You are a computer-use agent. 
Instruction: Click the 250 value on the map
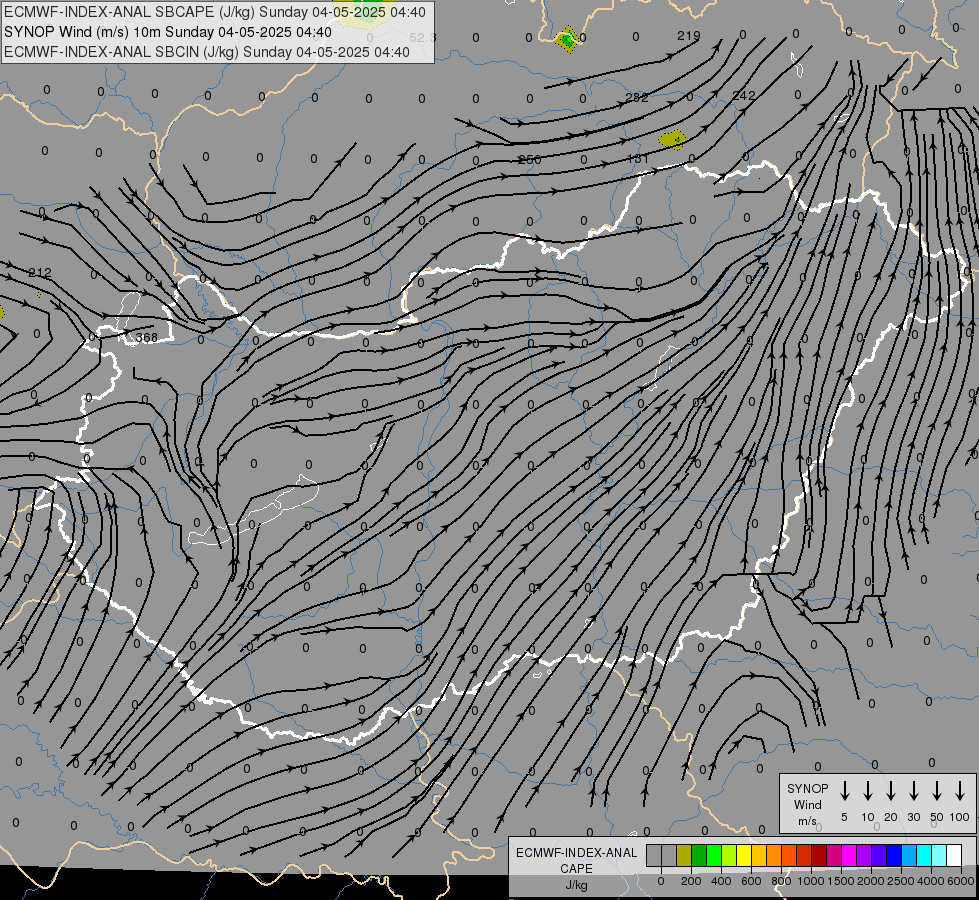529,160
